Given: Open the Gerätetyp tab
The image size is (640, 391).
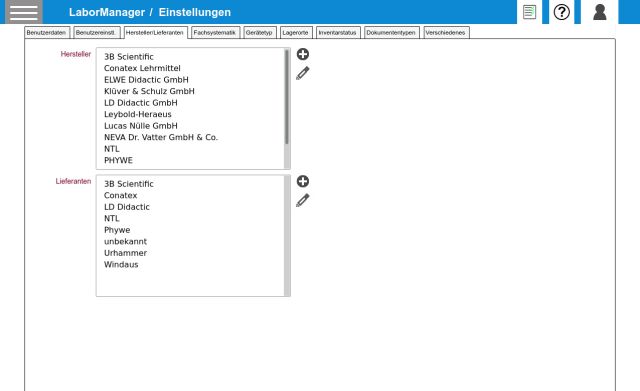Looking at the screenshot, I should [x=260, y=33].
